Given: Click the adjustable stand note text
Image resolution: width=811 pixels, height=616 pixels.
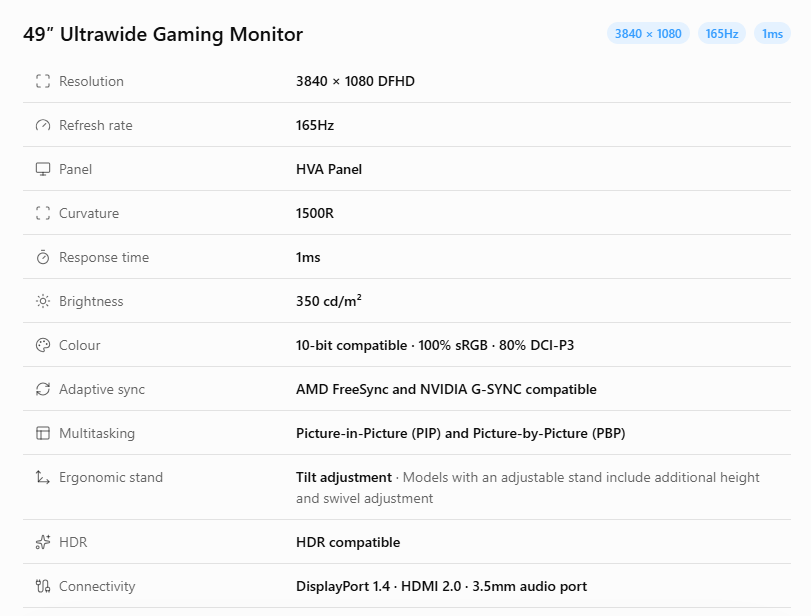Looking at the screenshot, I should pos(528,488).
